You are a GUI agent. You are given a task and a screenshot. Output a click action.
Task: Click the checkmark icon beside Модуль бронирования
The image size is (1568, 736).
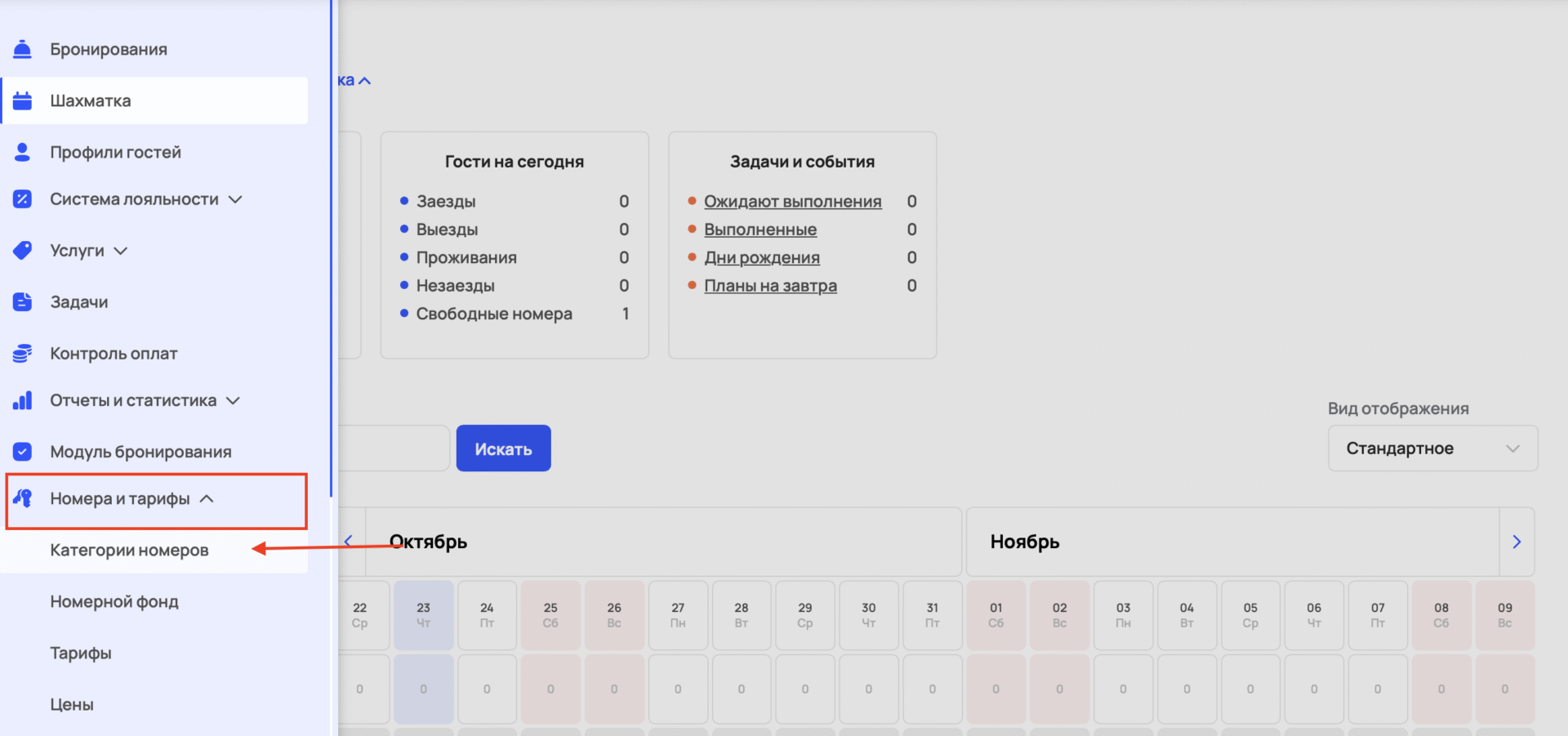click(x=22, y=452)
